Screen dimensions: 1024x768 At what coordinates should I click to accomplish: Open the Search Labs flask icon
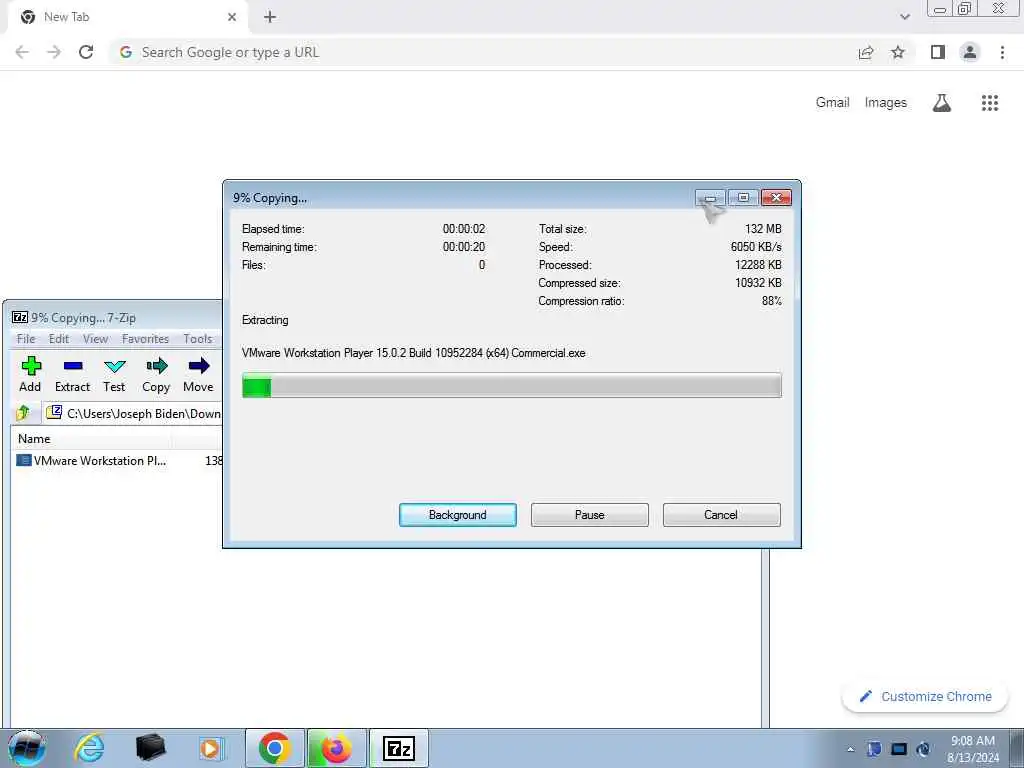click(x=942, y=103)
